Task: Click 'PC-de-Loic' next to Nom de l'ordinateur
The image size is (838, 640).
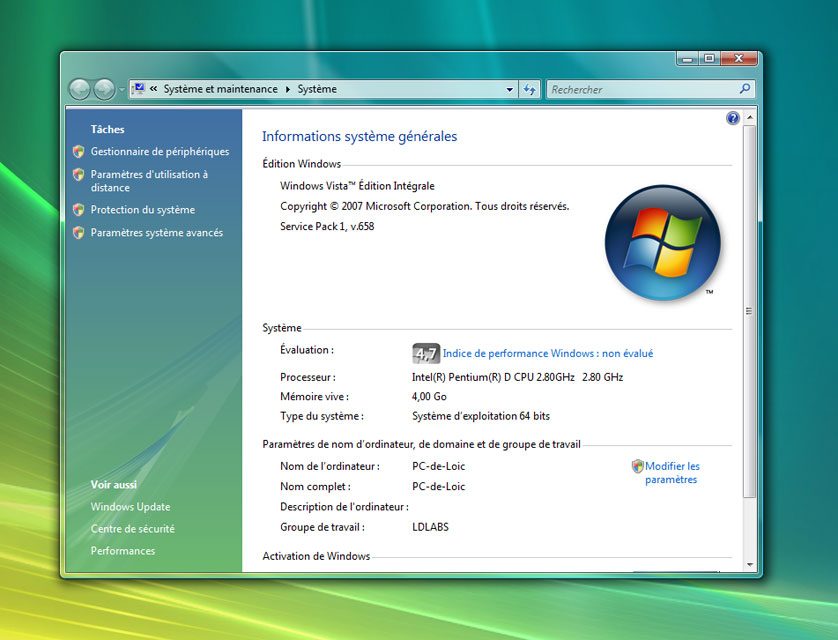Action: (439, 466)
